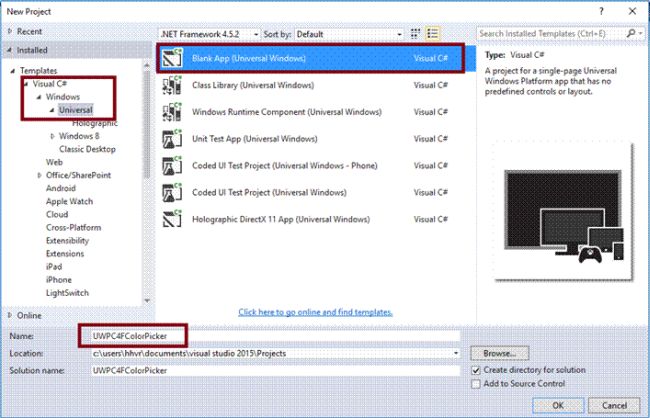Image resolution: width=650 pixels, height=418 pixels.
Task: Switch to medium icons list view
Action: point(432,34)
